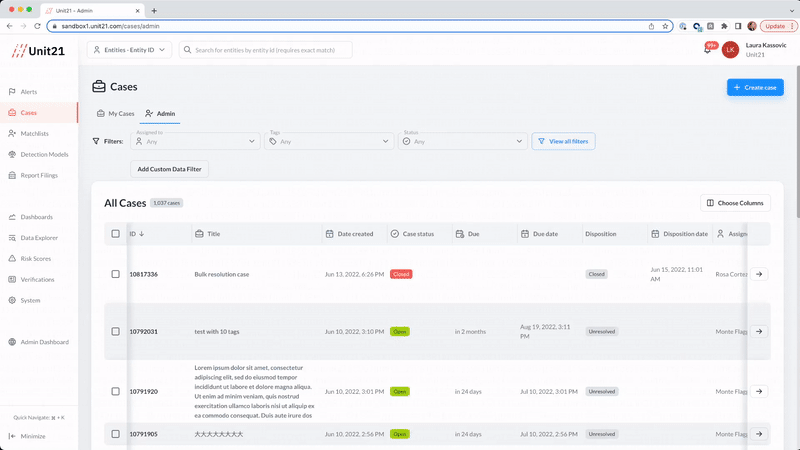
Task: Click the search magnifier icon
Action: [188, 50]
